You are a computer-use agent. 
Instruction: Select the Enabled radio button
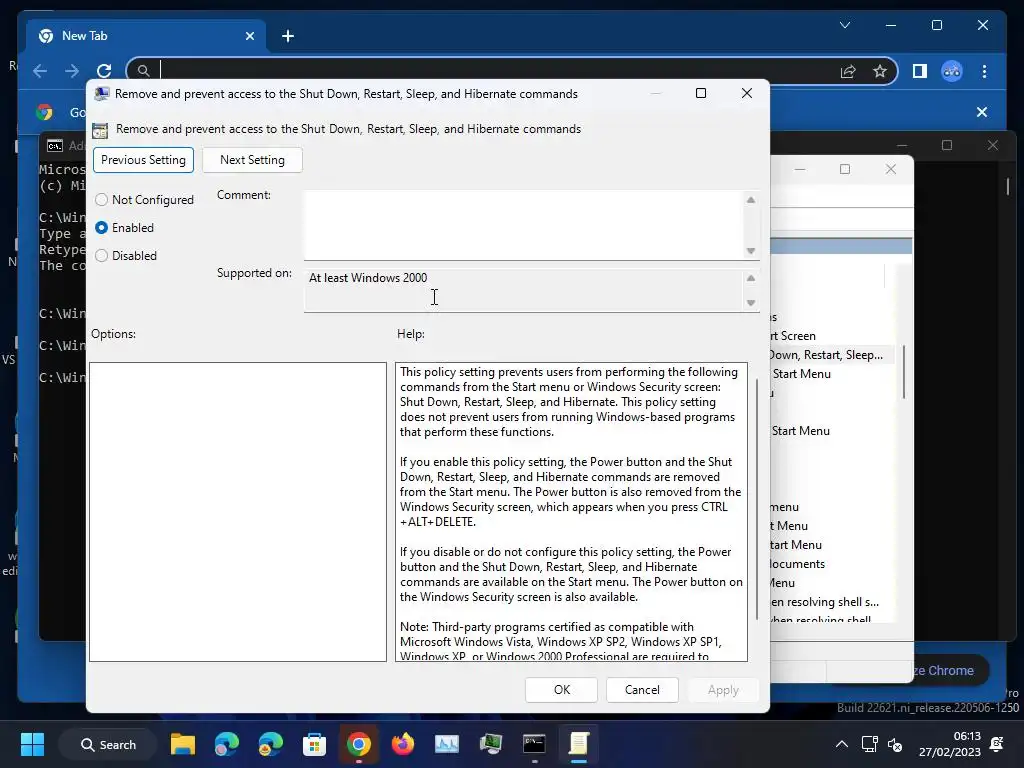pos(101,228)
